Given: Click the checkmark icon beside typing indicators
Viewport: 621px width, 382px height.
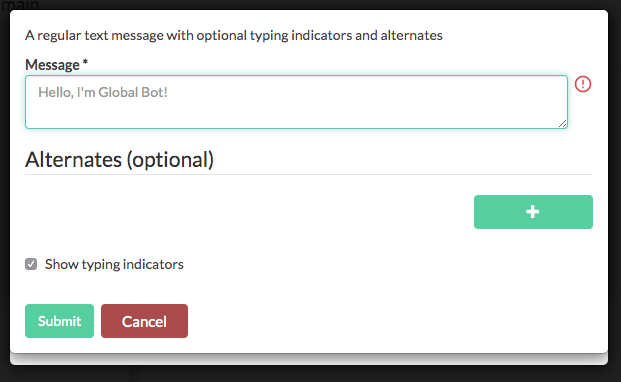Looking at the screenshot, I should (31, 264).
